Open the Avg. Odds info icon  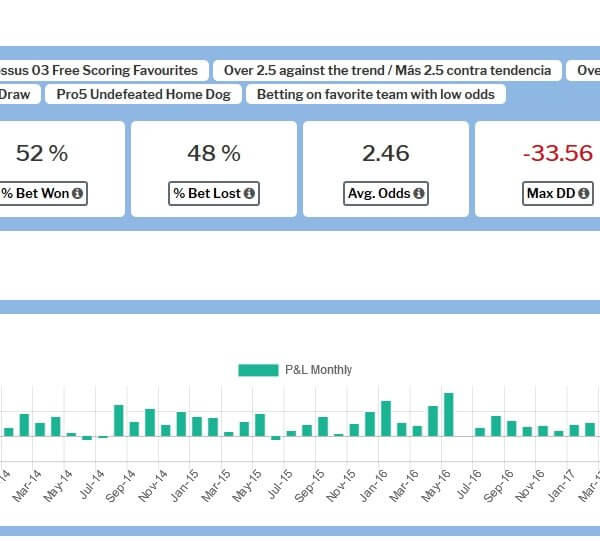click(418, 194)
